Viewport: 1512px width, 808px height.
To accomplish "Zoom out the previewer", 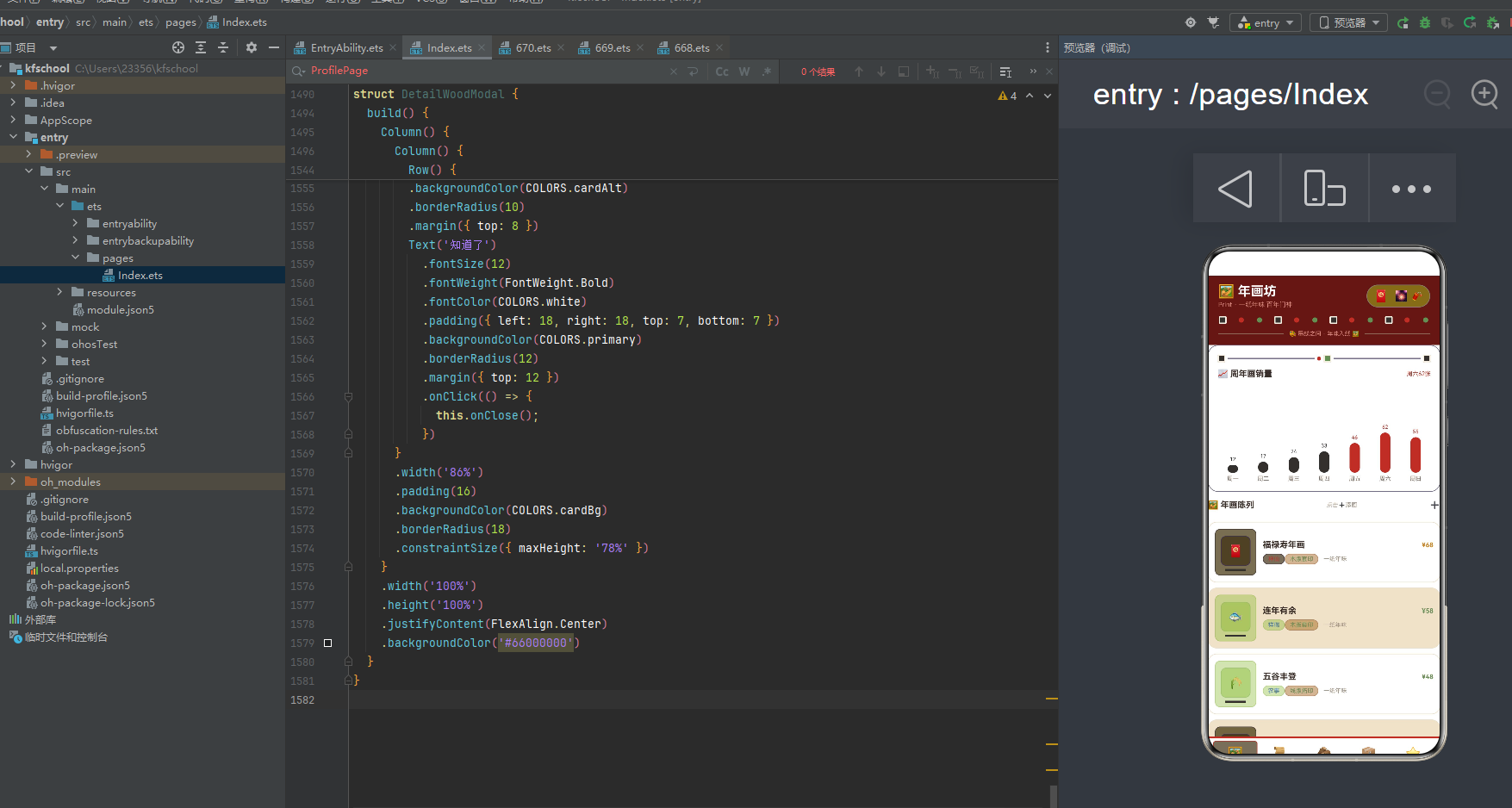I will point(1437,94).
